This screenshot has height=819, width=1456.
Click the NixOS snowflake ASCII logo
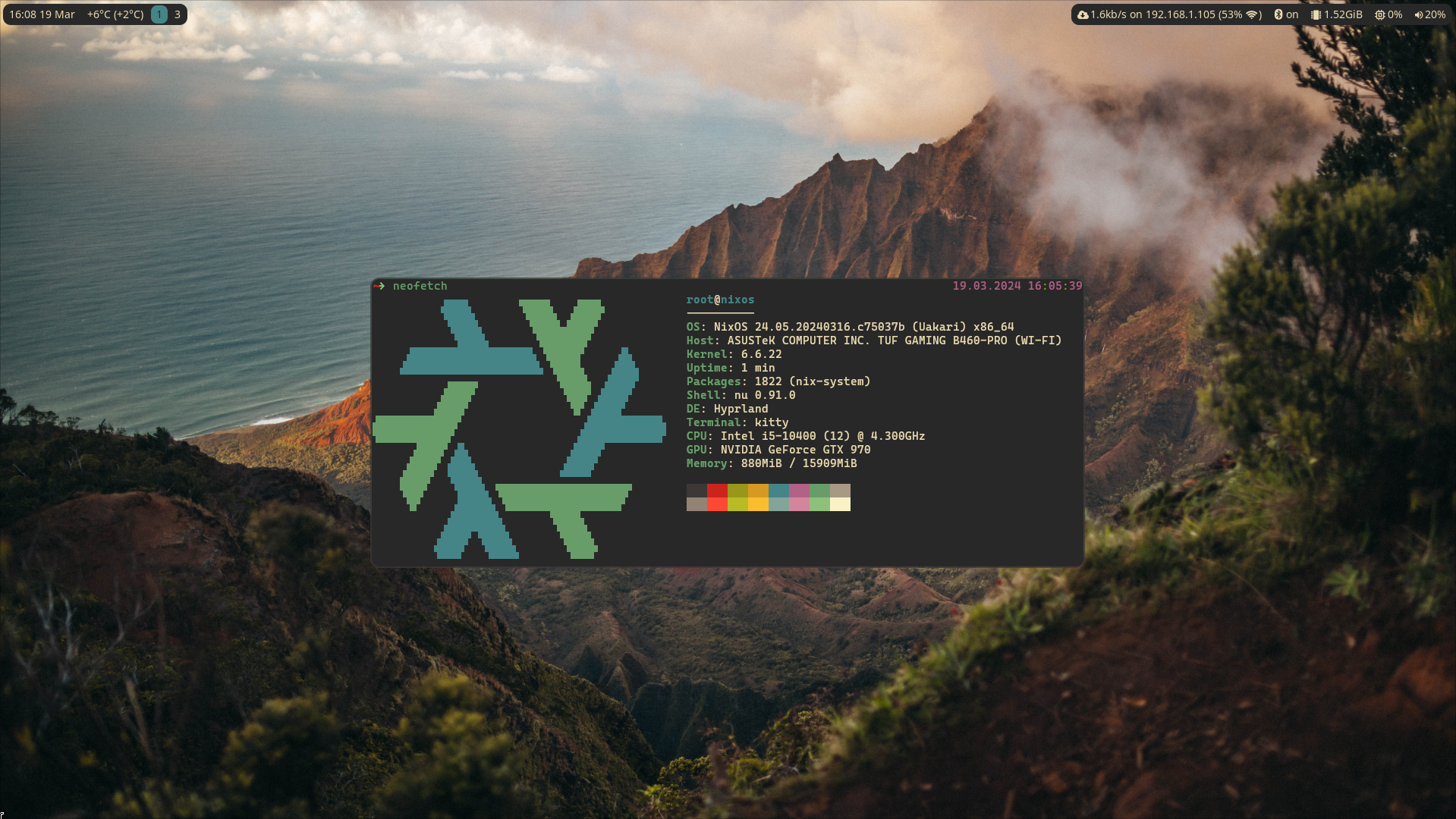pyautogui.click(x=519, y=428)
